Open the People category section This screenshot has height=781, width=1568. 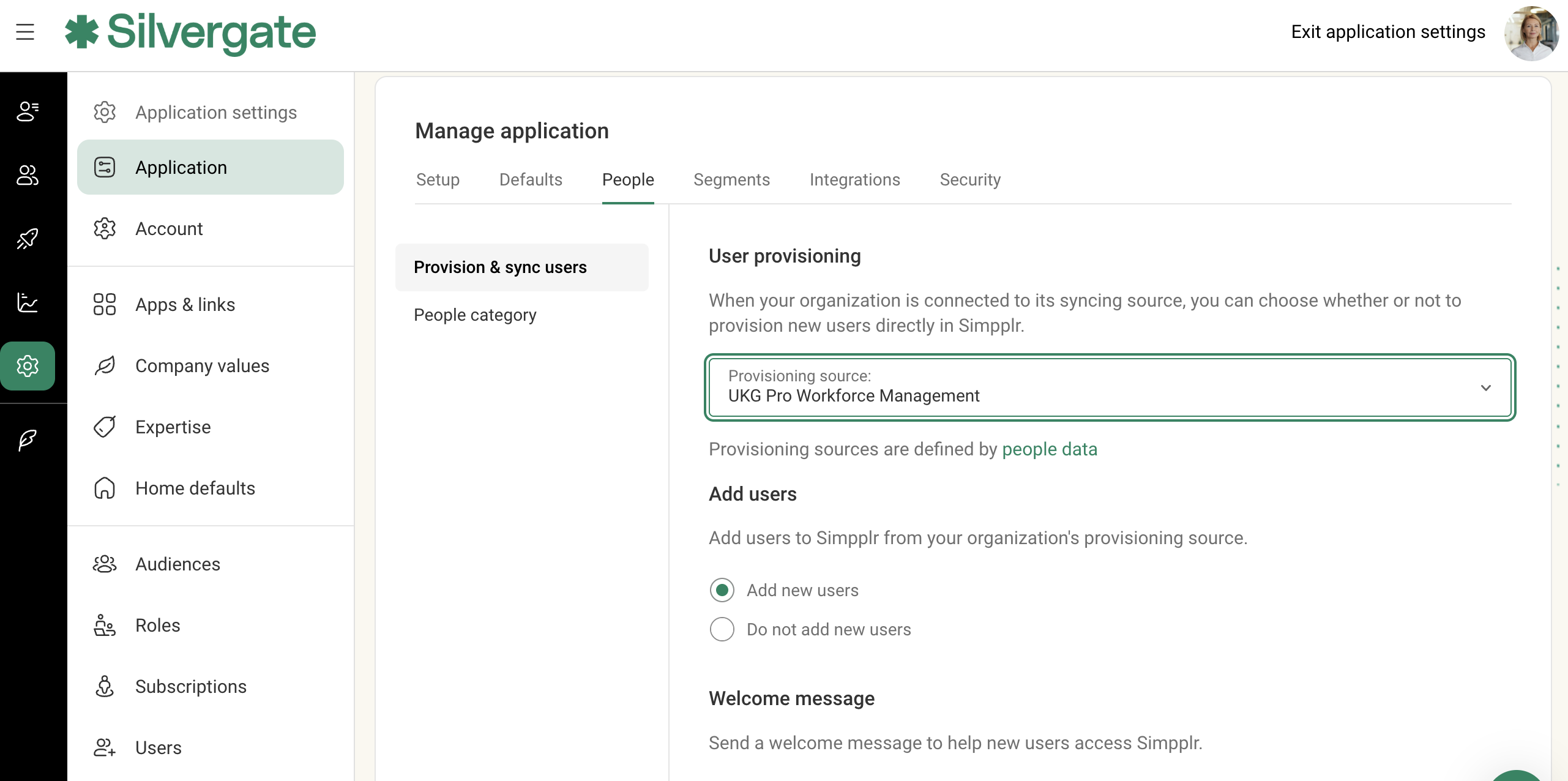[x=475, y=315]
